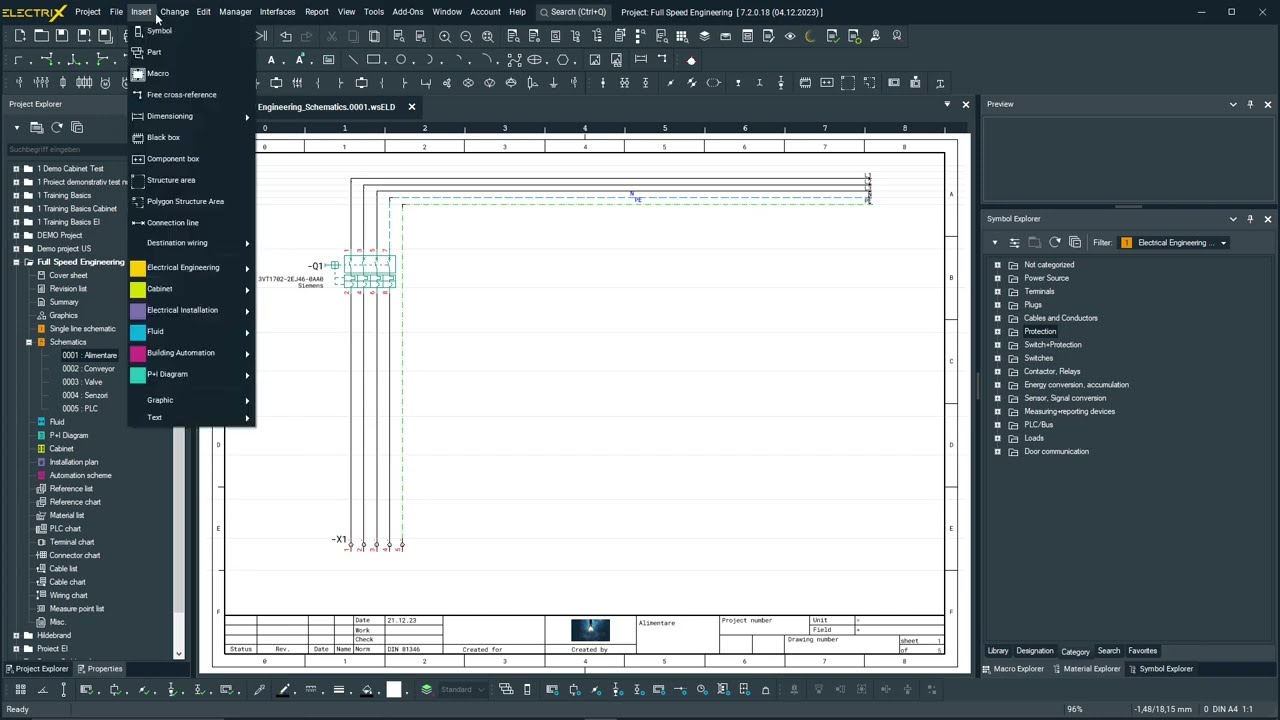The image size is (1280, 720).
Task: Expand PLC/Bus symbol category
Action: click(998, 424)
